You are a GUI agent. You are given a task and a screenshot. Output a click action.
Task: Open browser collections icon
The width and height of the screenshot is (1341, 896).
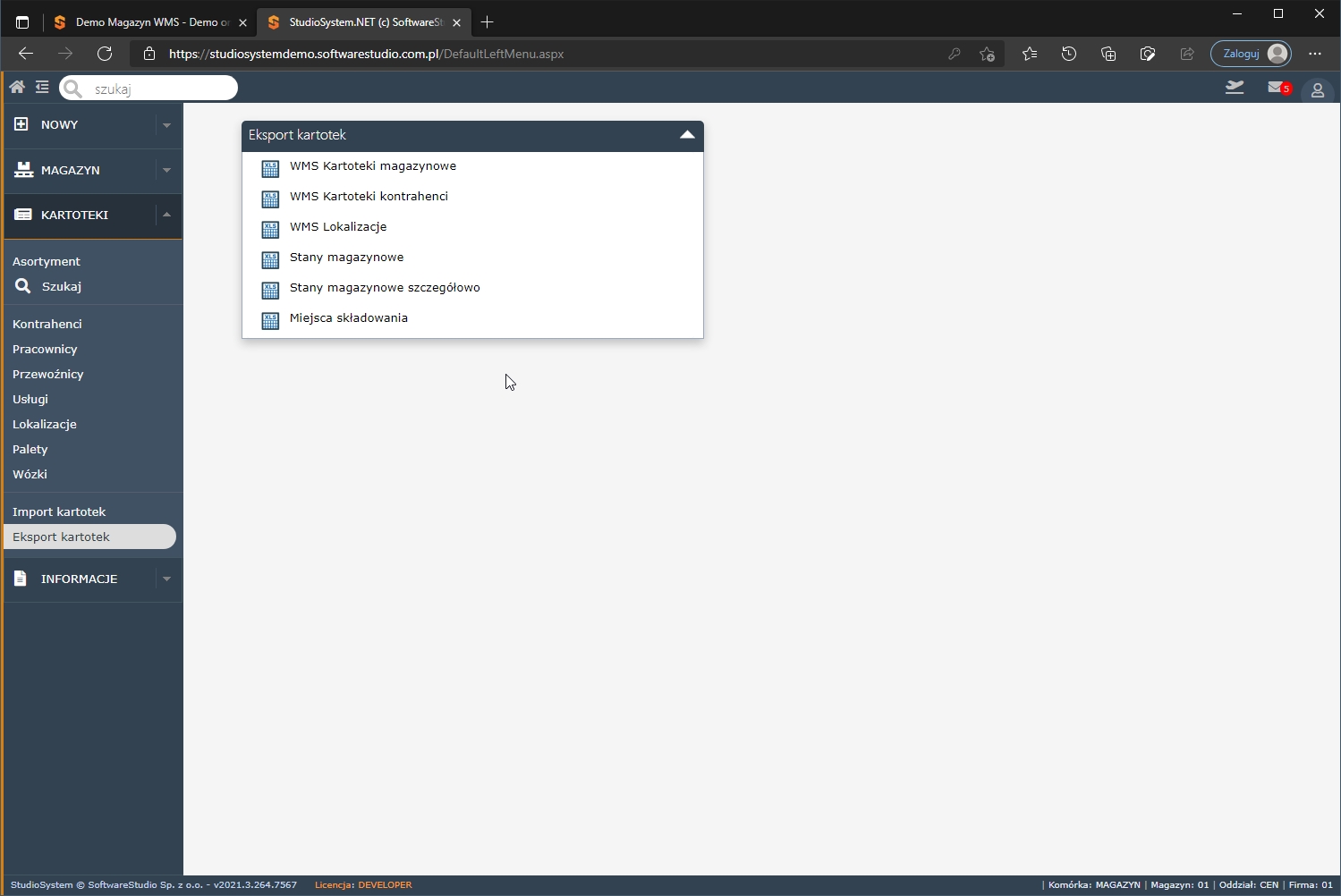point(1108,54)
